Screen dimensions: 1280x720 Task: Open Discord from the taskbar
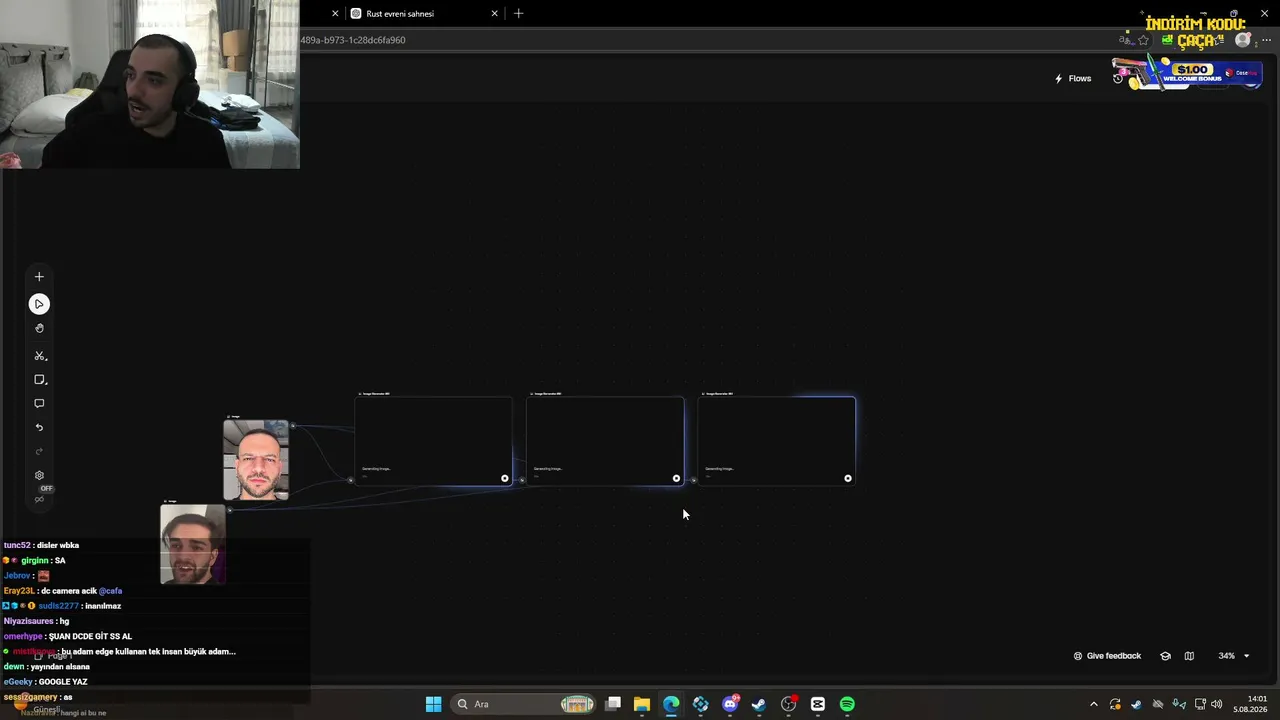730,704
